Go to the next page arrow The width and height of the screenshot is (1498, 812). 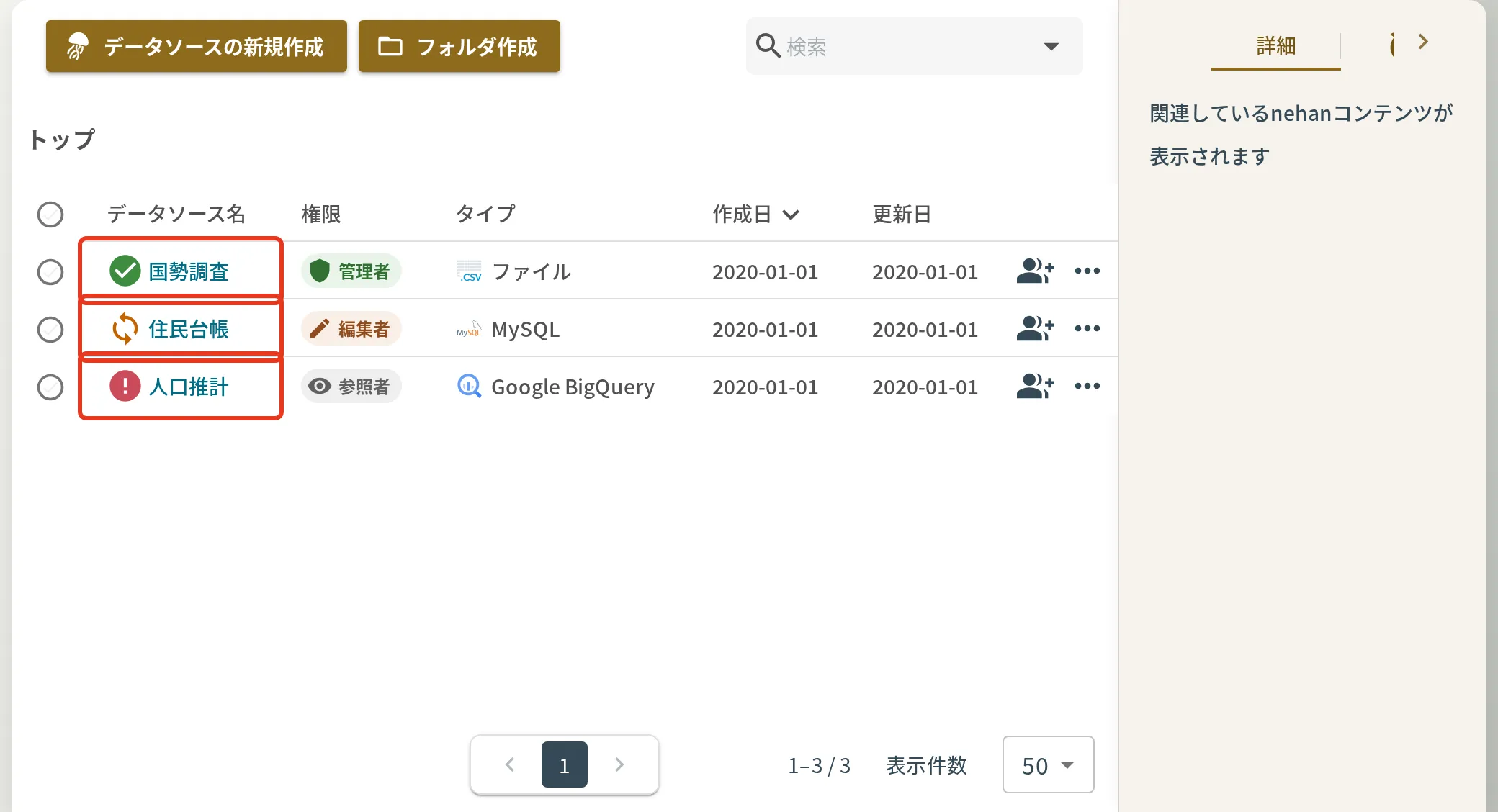619,764
